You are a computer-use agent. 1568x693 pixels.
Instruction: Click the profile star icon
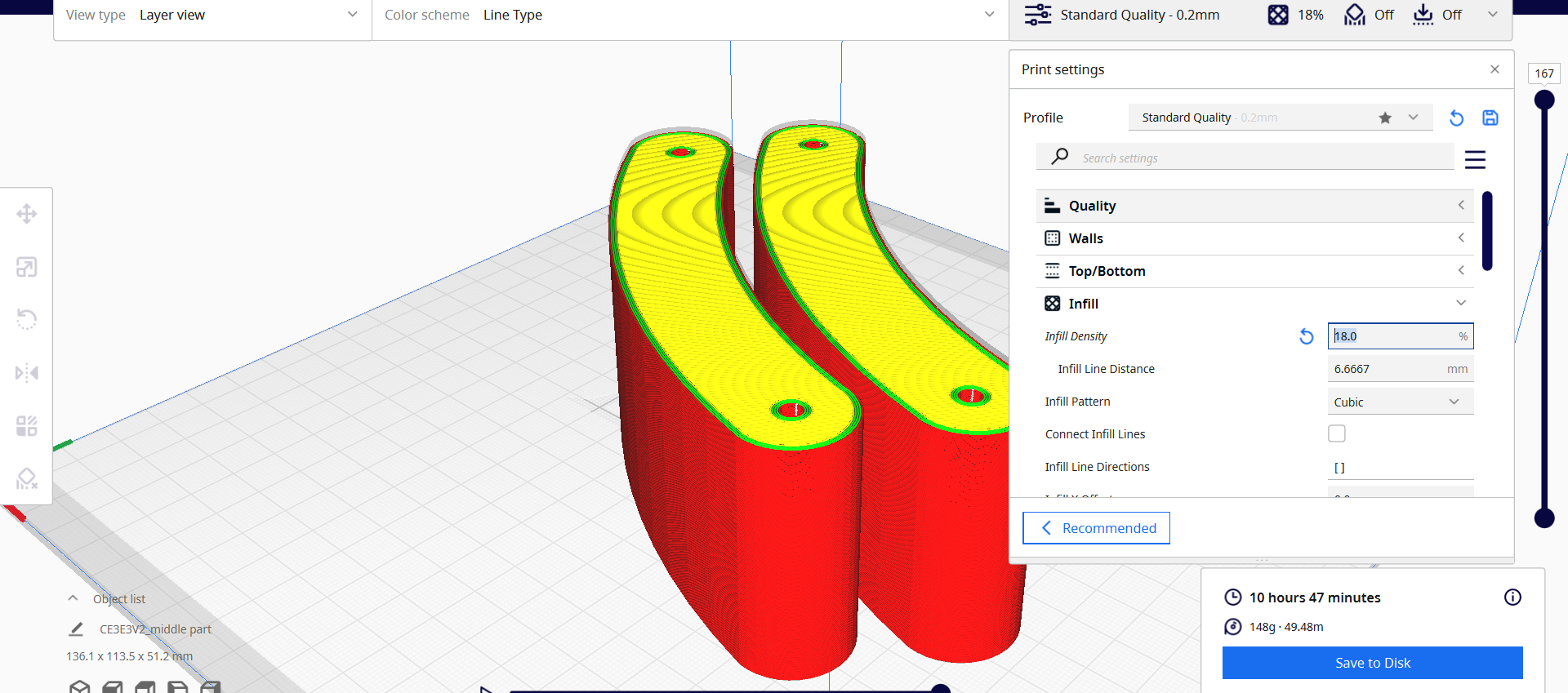[1385, 118]
